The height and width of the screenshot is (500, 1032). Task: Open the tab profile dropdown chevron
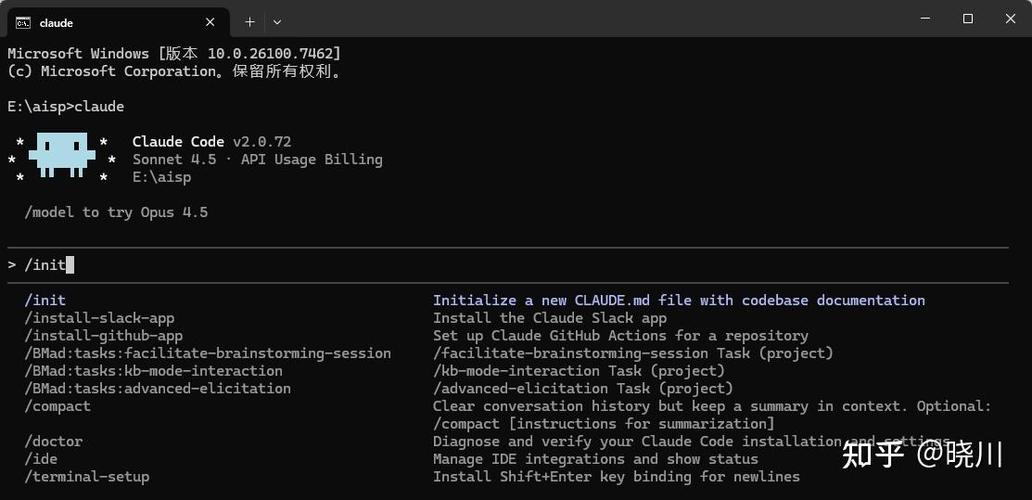click(x=277, y=22)
